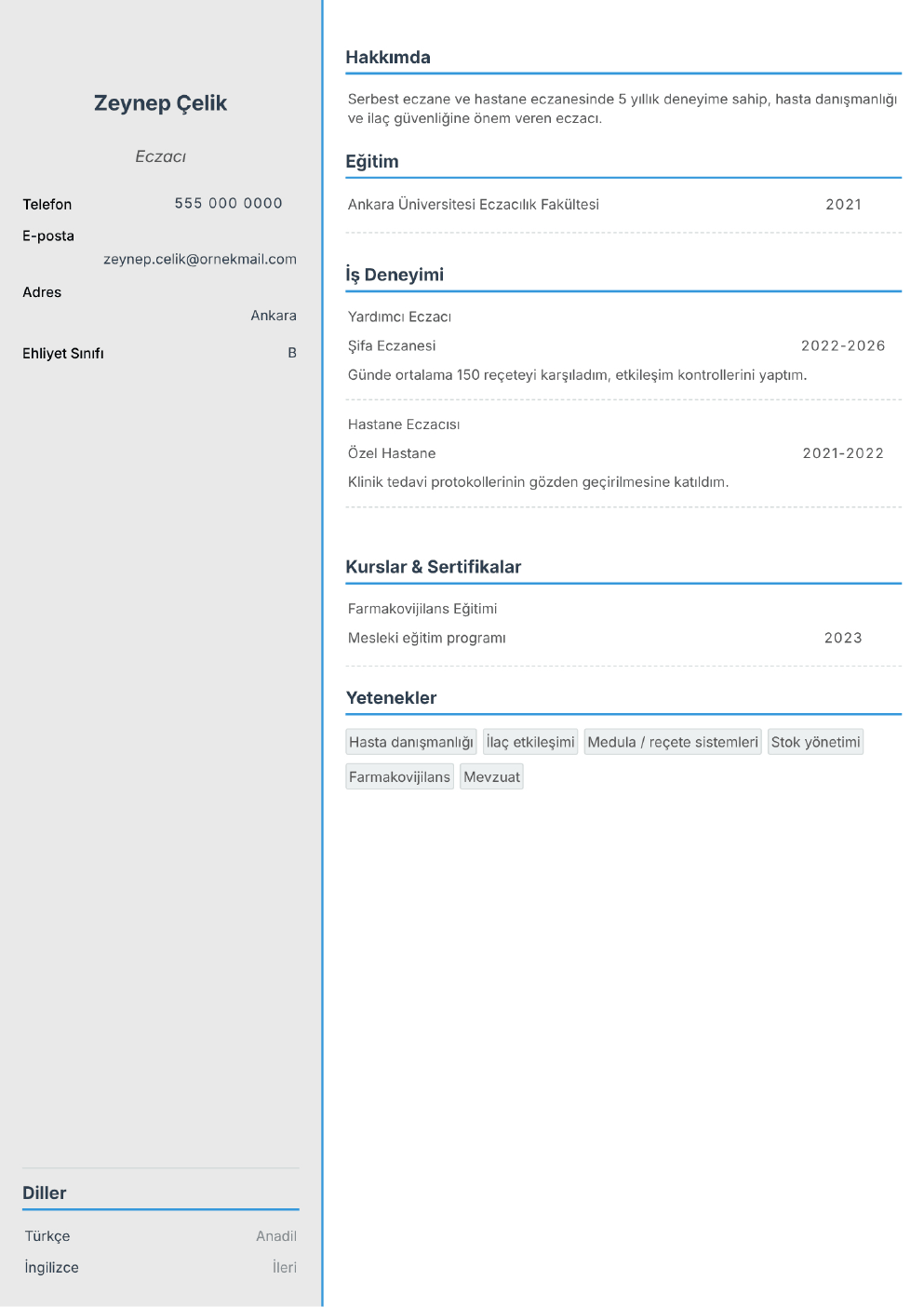Select the Hastane Eczacısı job title

pos(404,424)
